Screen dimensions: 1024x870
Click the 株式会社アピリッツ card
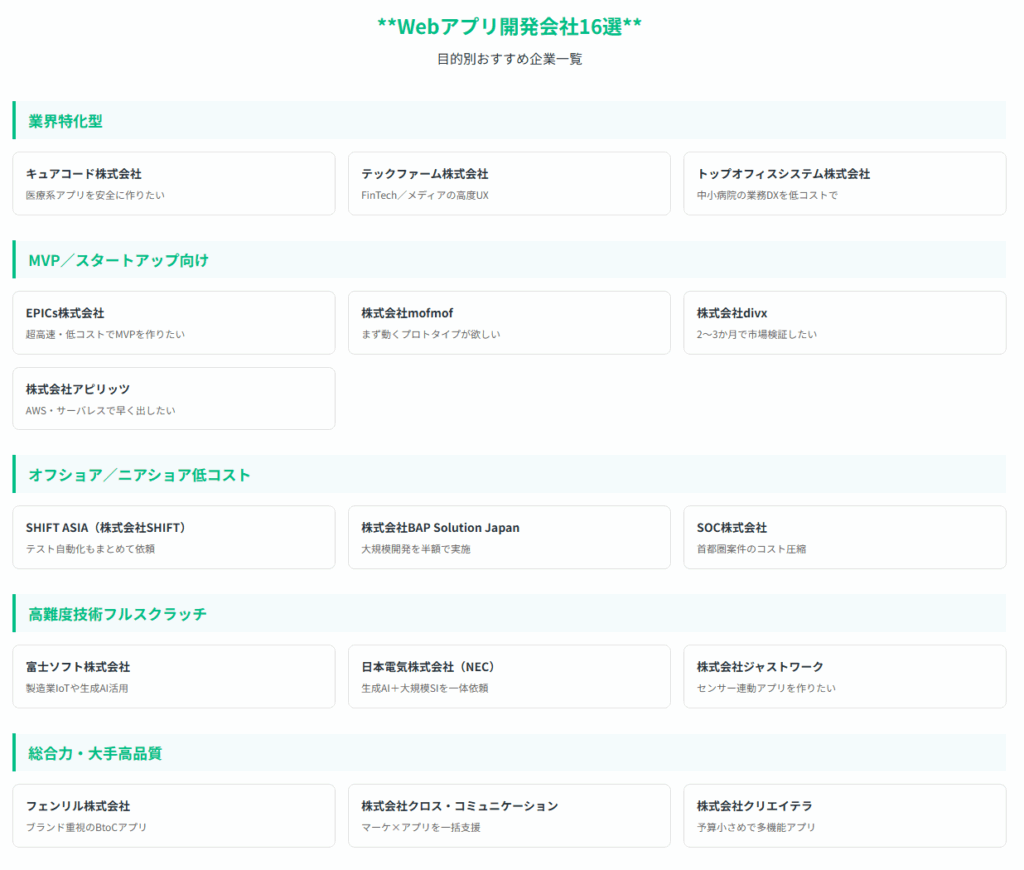pos(173,399)
